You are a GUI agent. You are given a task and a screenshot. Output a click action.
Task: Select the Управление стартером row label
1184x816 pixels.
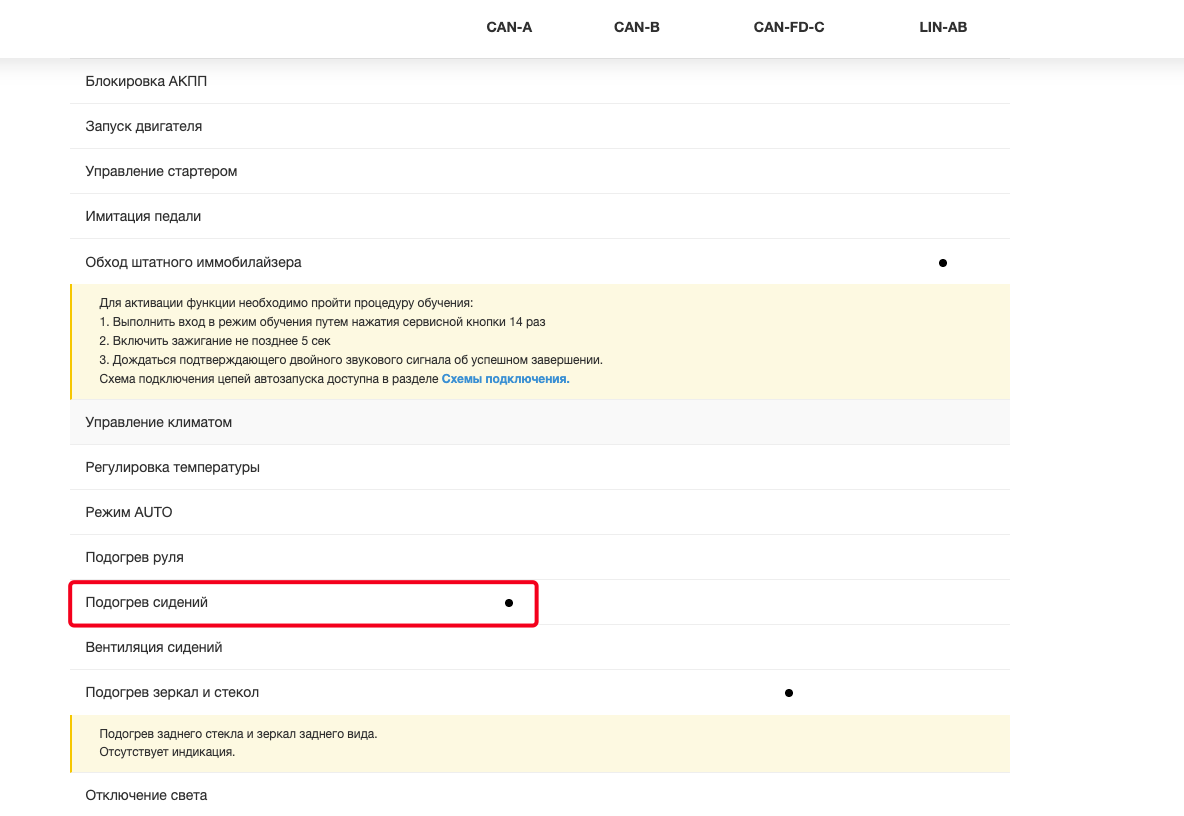161,171
